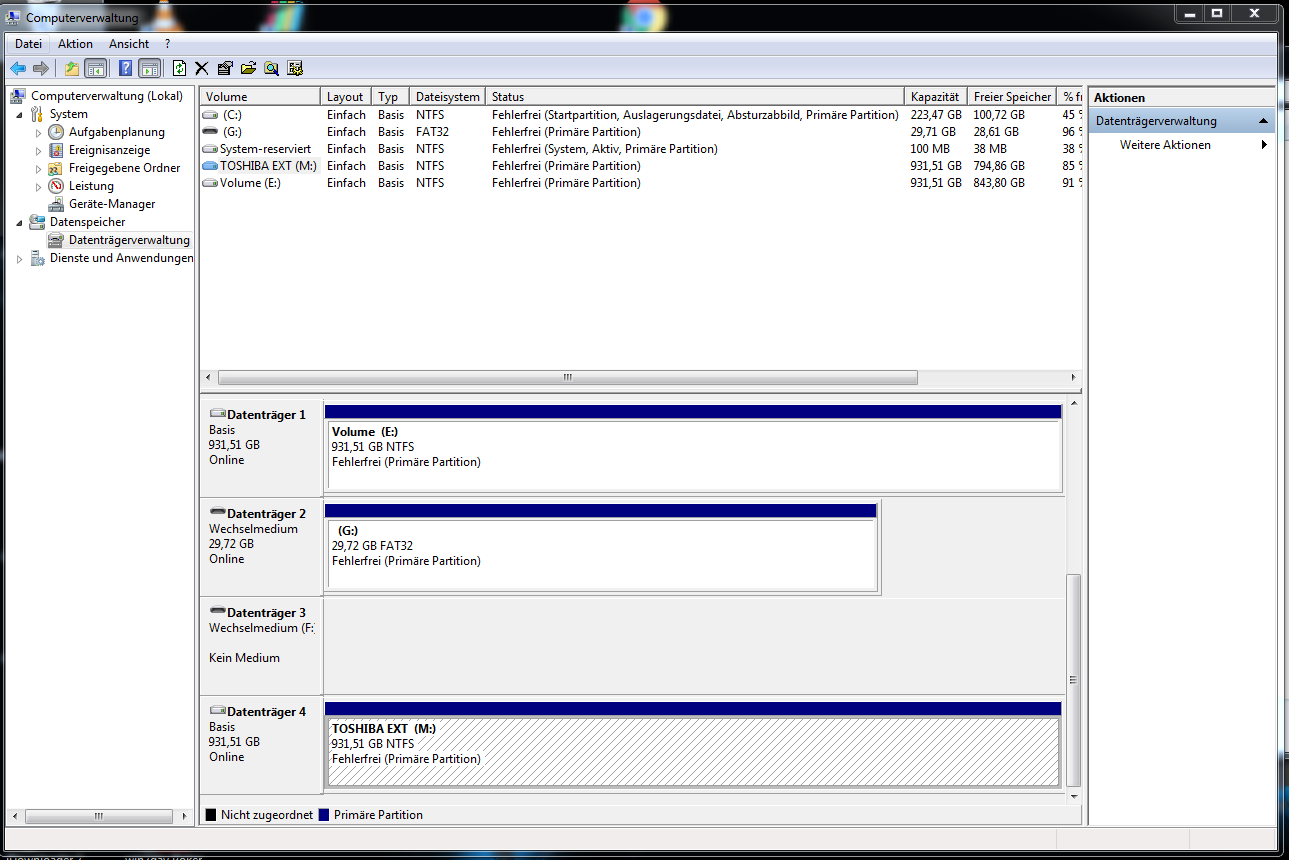Click the open folder toolbar icon
Image resolution: width=1289 pixels, height=860 pixels.
[x=248, y=68]
